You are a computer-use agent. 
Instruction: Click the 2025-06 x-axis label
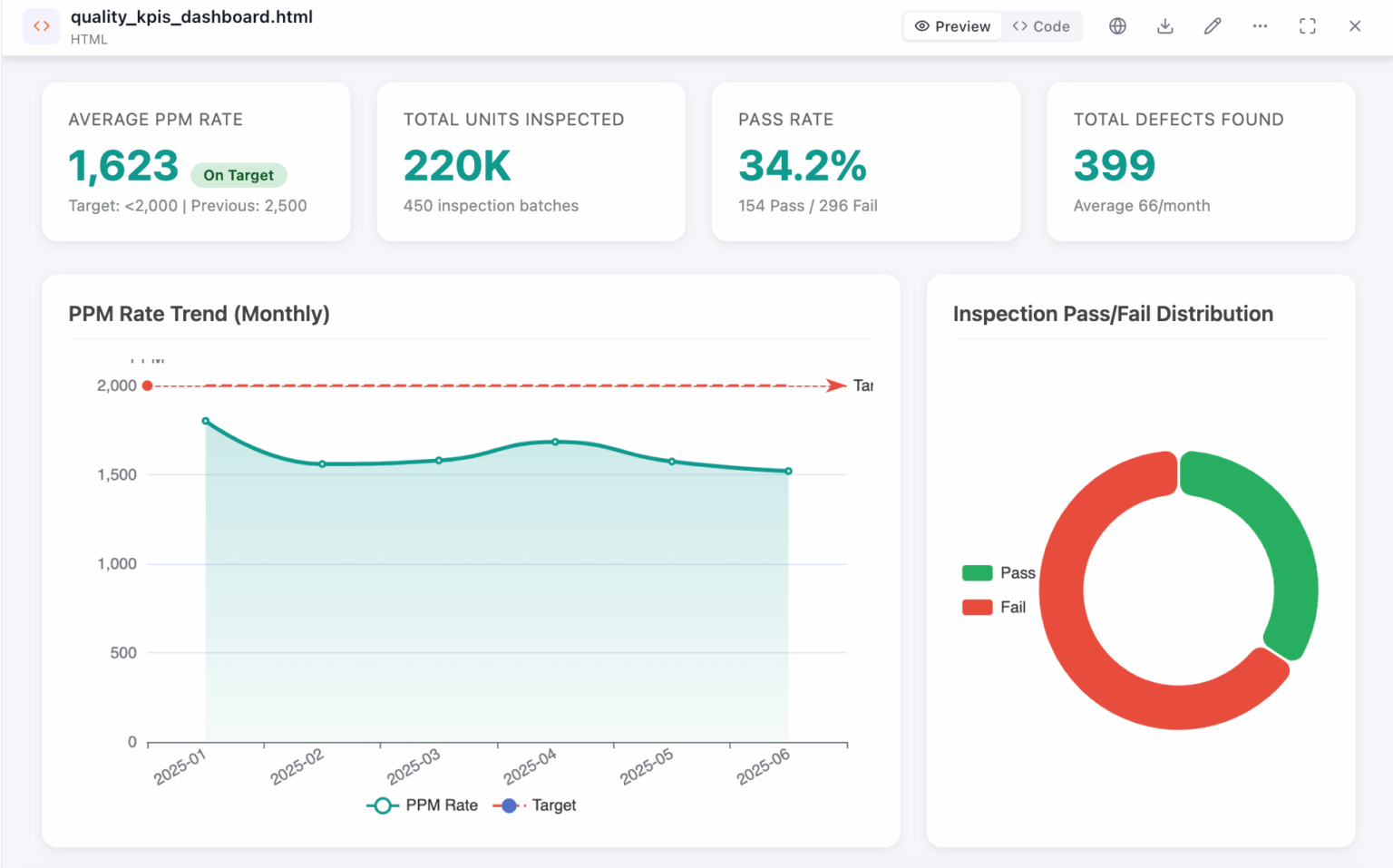pos(763,767)
